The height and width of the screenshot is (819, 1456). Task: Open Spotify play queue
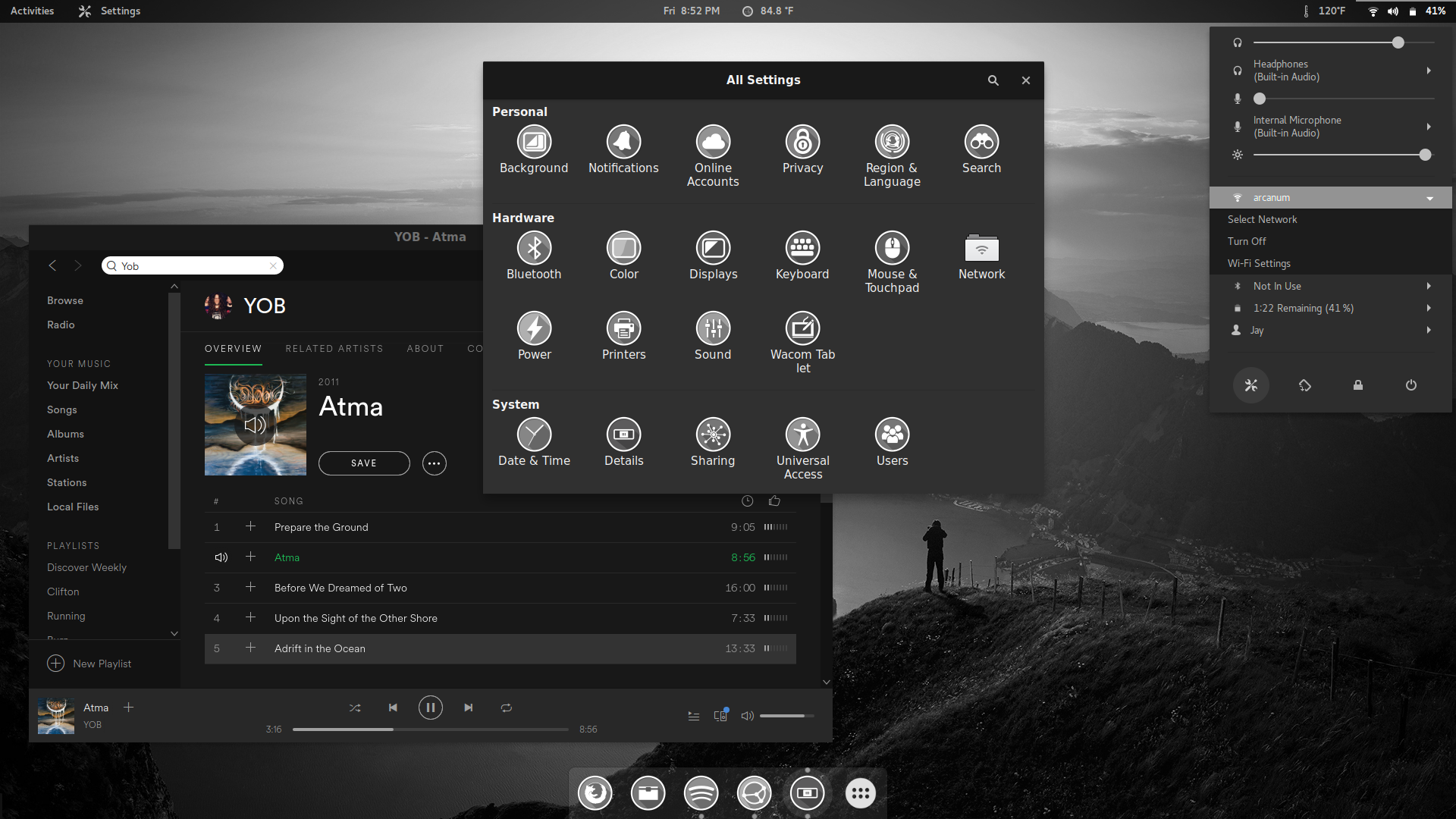click(x=693, y=716)
